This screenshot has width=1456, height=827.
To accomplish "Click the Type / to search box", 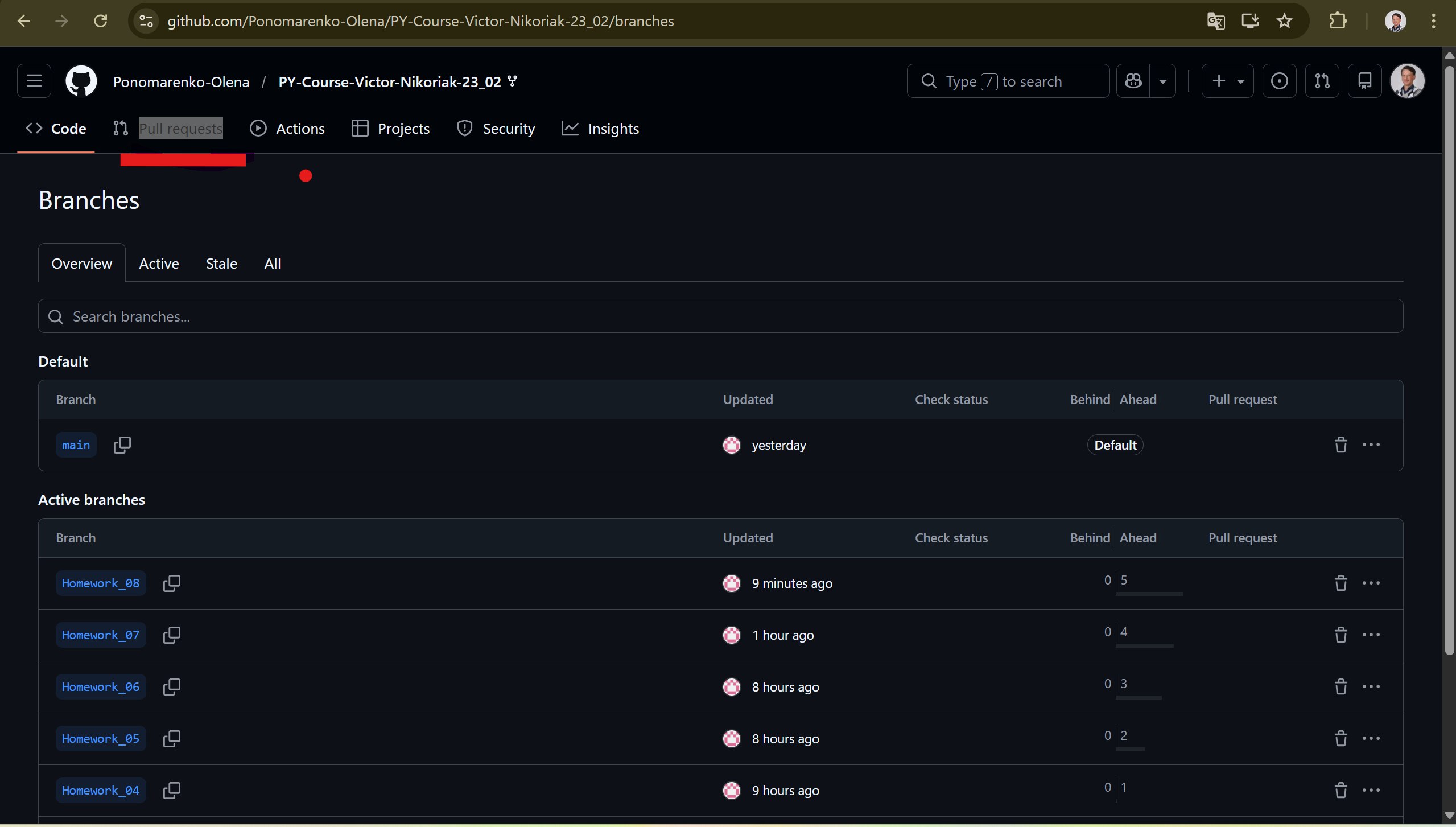I will 1008,81.
